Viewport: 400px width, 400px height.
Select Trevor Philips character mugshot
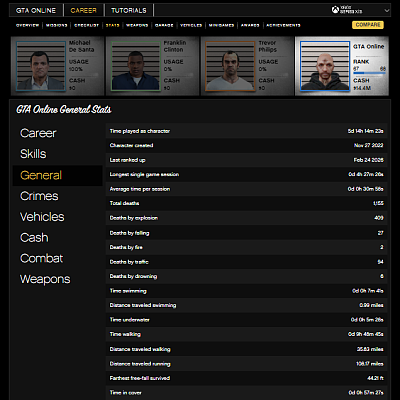coord(230,66)
